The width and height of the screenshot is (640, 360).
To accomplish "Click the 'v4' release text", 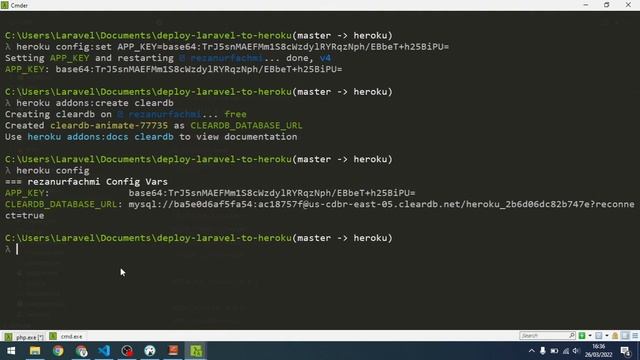I will point(325,58).
